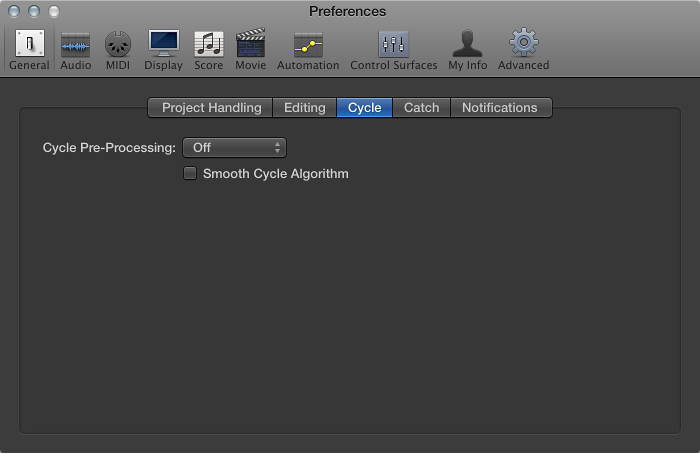
Task: Select the Movie clapperboard icon
Action: click(x=250, y=43)
